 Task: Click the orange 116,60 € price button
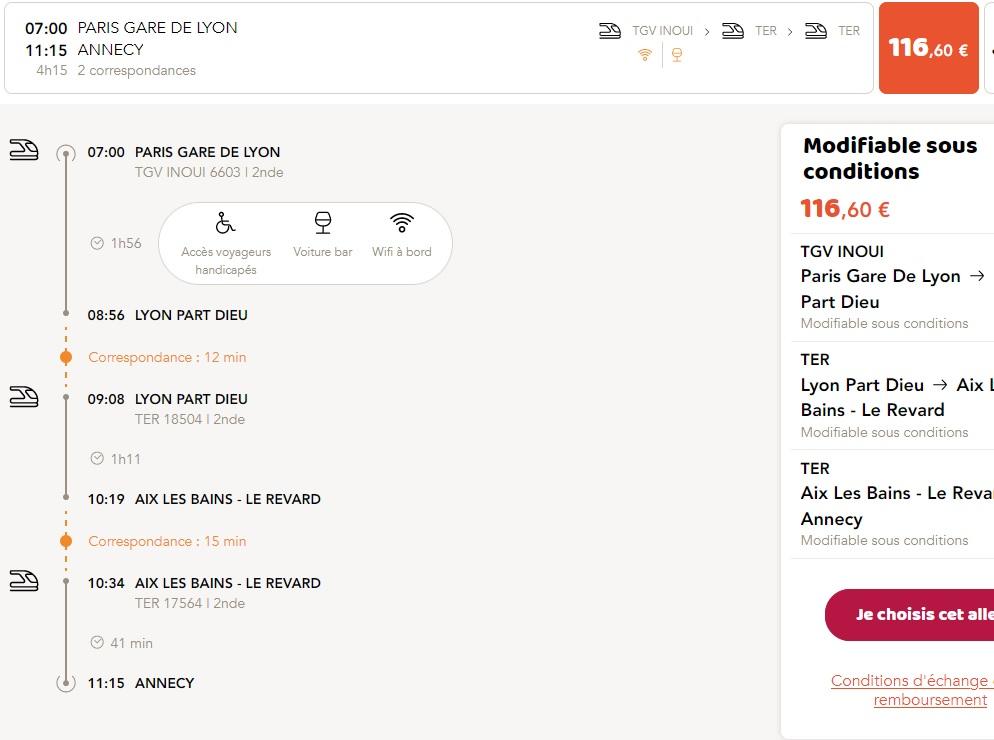tap(929, 48)
